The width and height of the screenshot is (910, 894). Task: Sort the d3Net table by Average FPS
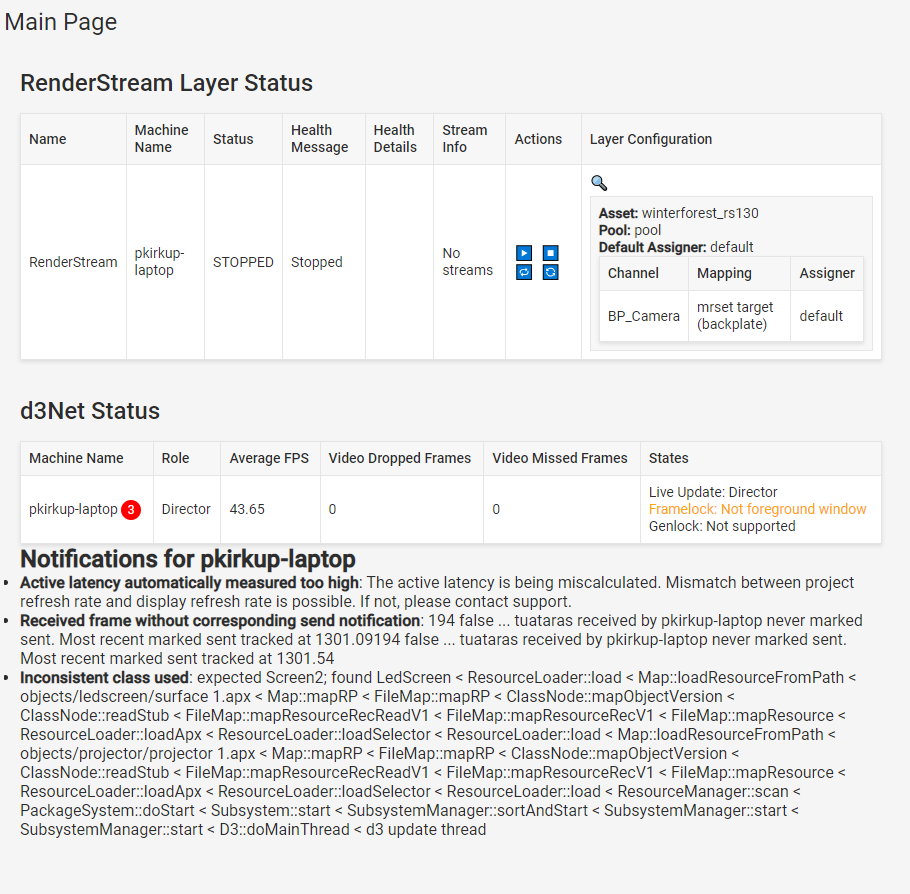268,457
